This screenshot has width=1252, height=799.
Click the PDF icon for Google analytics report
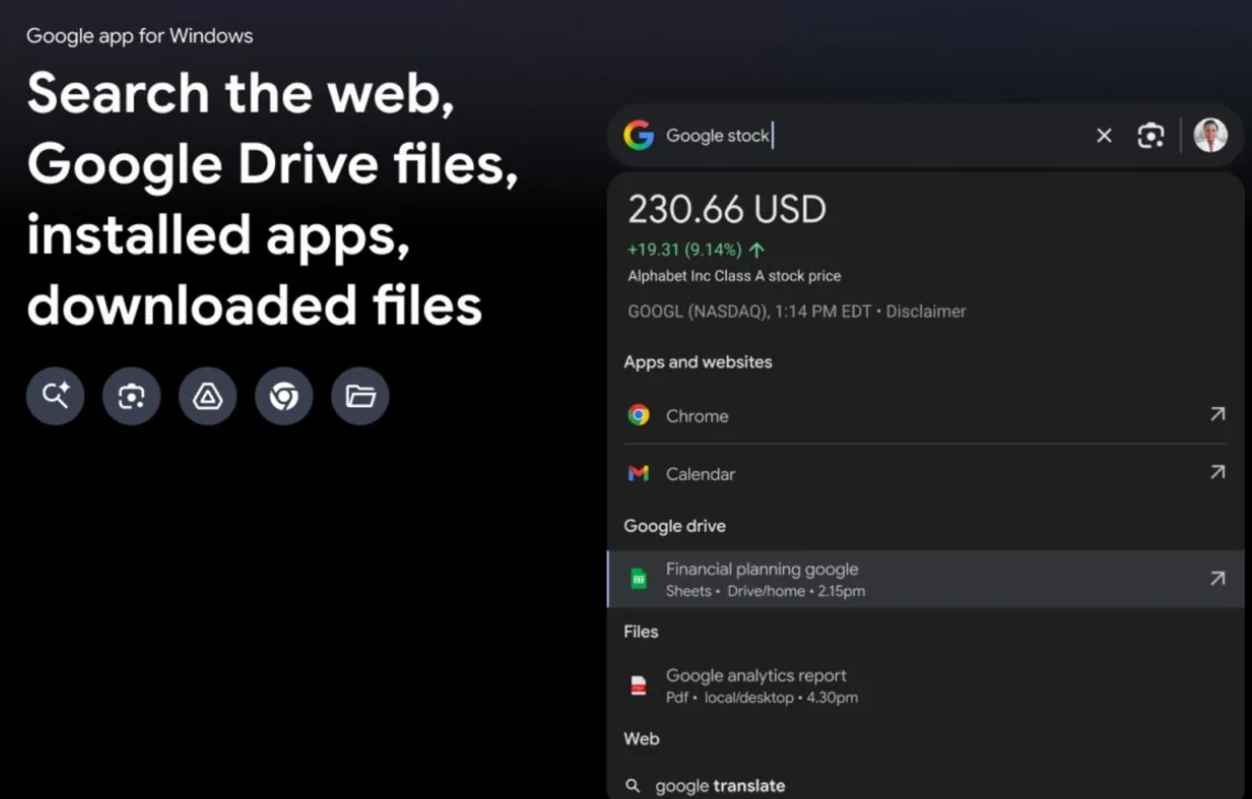pos(638,686)
